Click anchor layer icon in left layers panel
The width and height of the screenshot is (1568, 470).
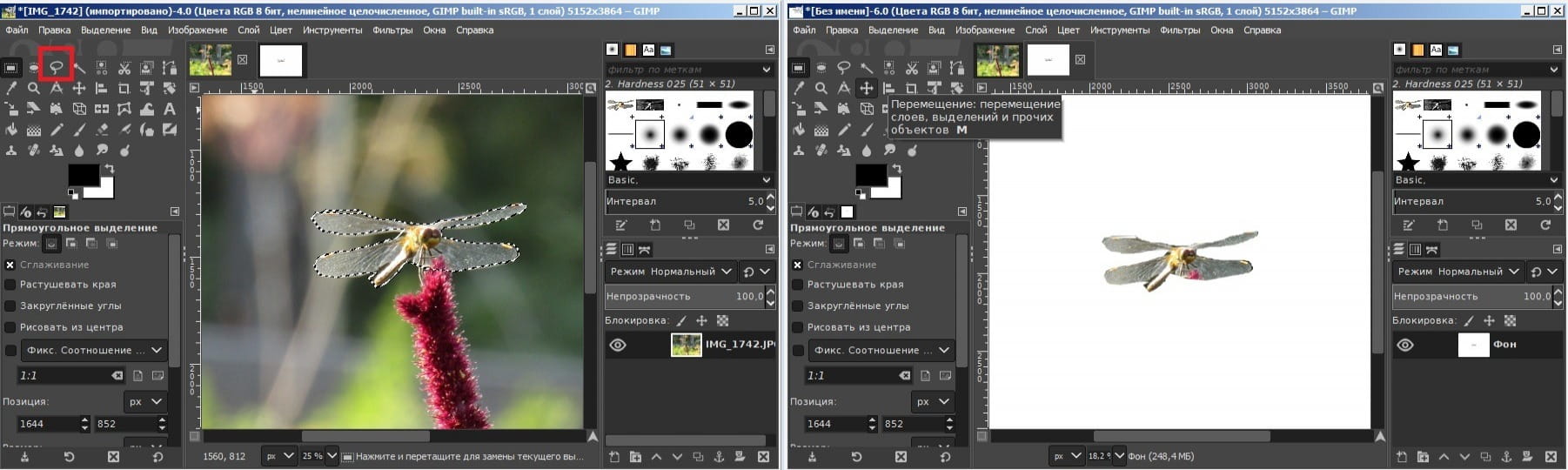pos(719,457)
